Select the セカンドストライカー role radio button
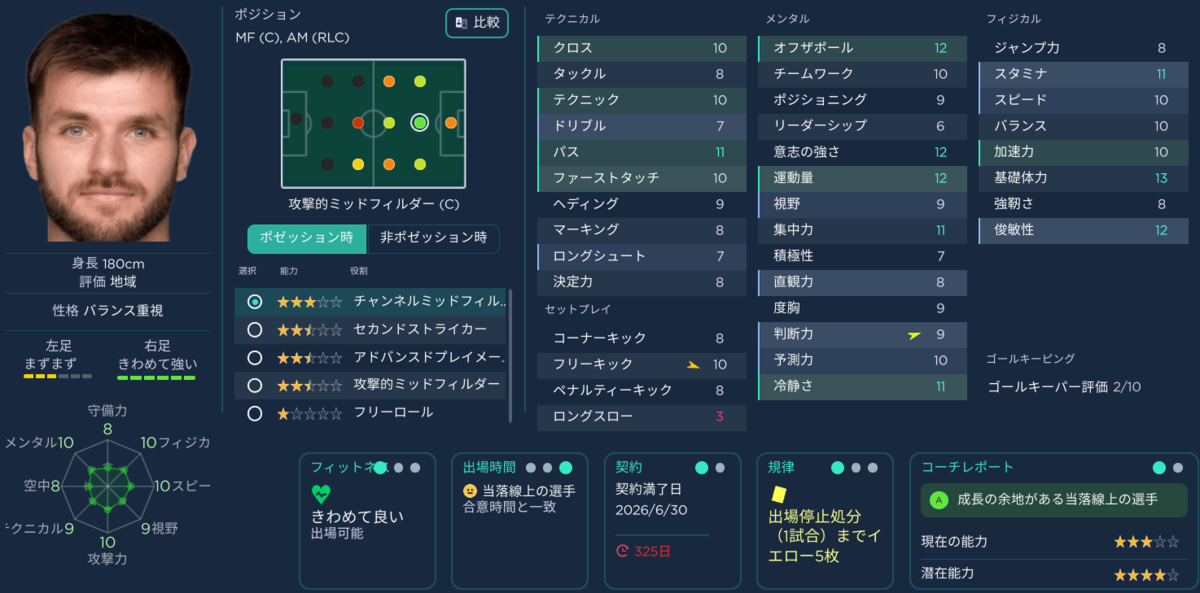1200x593 pixels. tap(255, 329)
